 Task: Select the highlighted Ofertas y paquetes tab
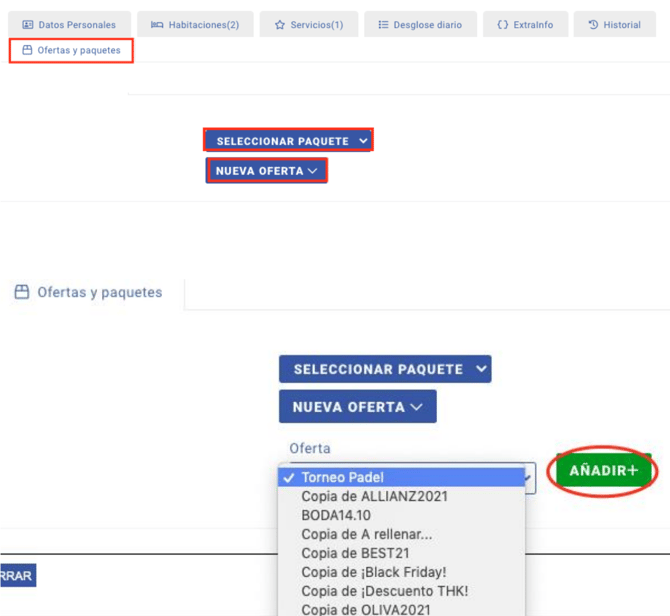71,50
